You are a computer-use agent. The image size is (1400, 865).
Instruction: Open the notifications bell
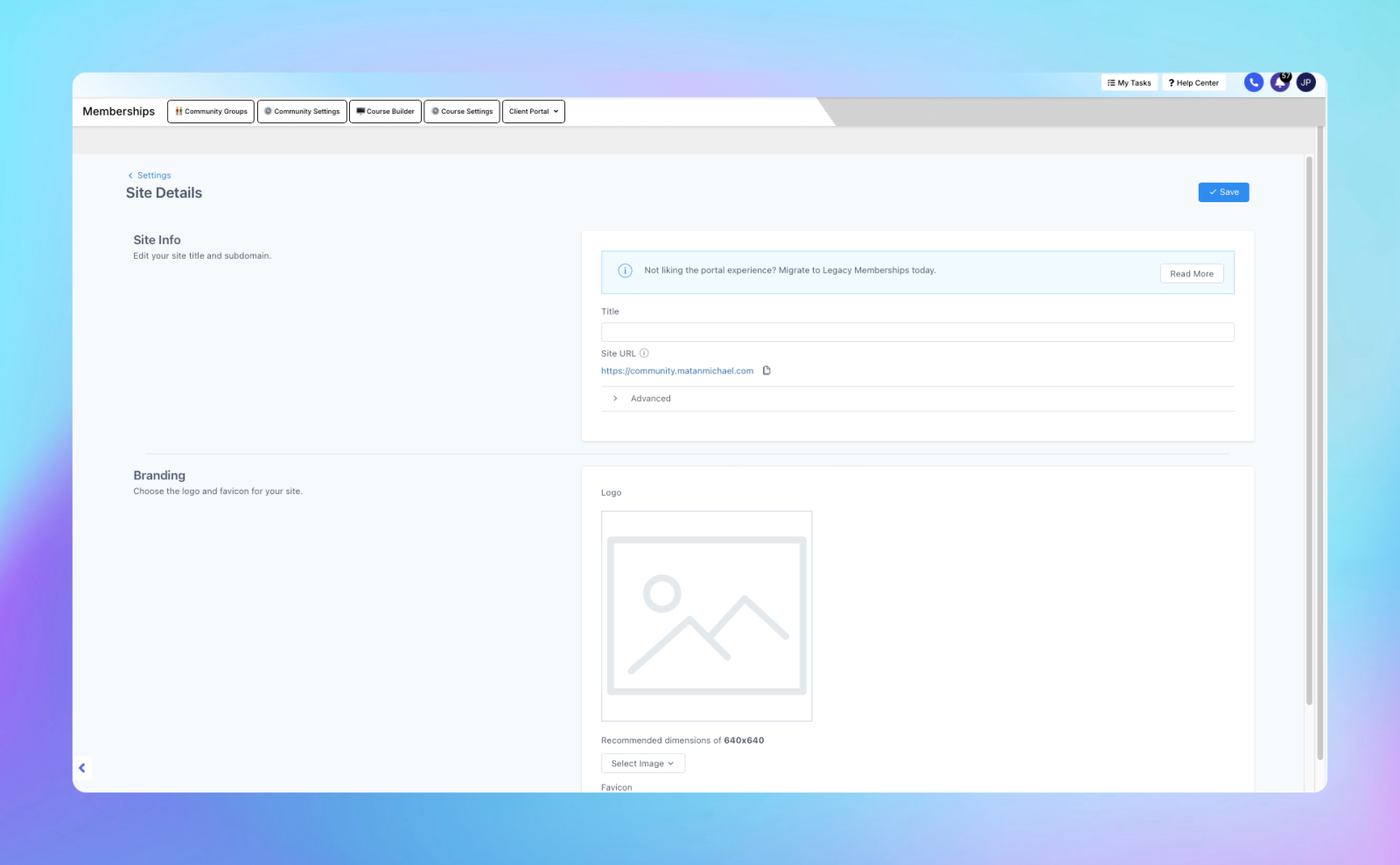click(x=1280, y=83)
